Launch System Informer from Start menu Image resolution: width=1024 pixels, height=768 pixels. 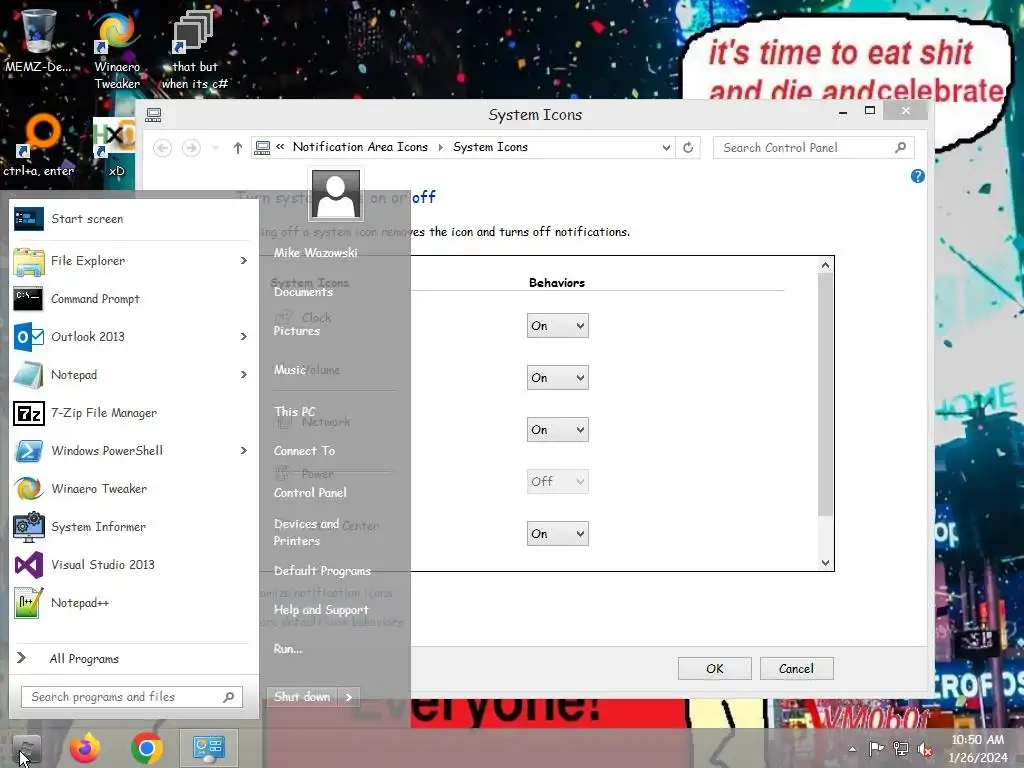point(131,526)
